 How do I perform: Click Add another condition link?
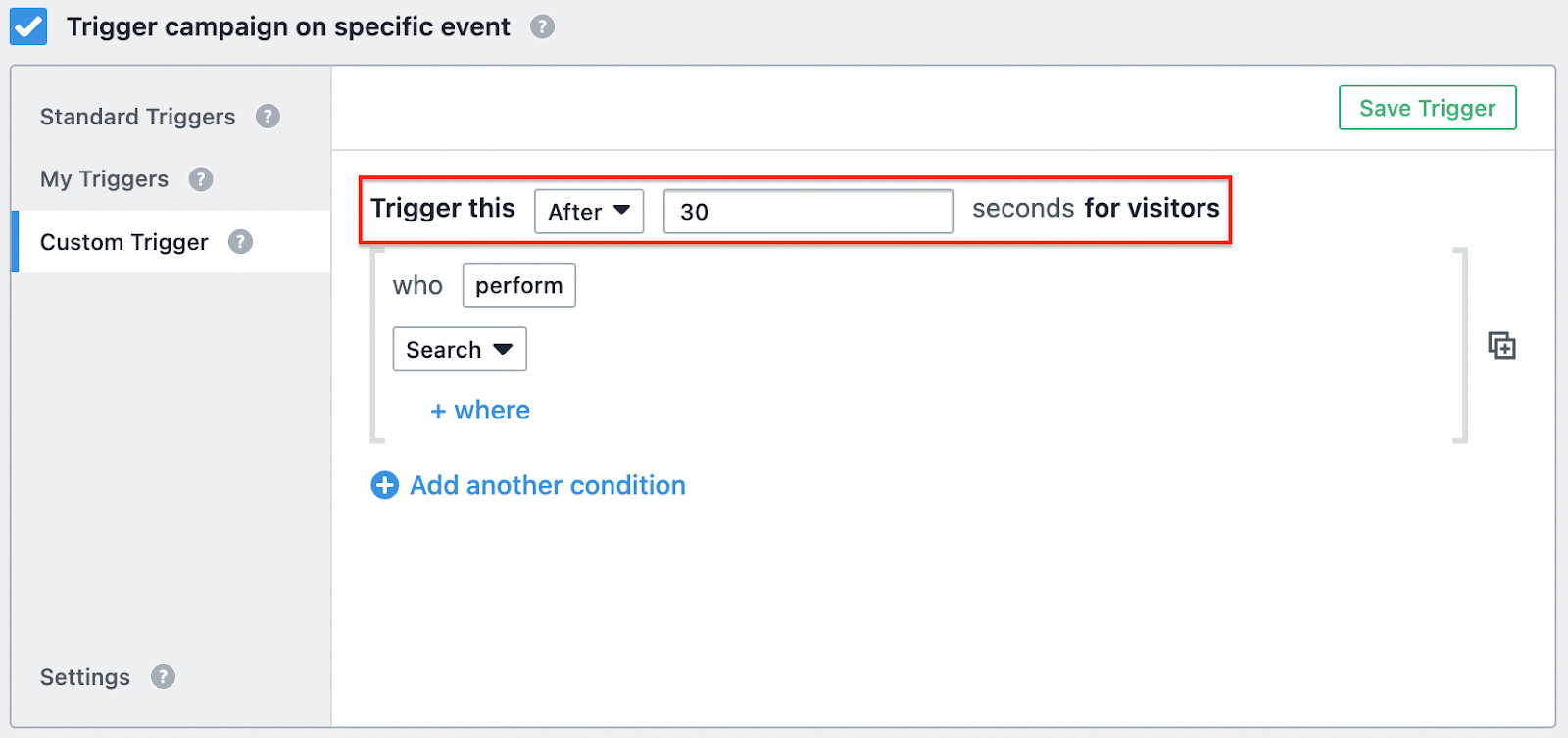(x=547, y=485)
